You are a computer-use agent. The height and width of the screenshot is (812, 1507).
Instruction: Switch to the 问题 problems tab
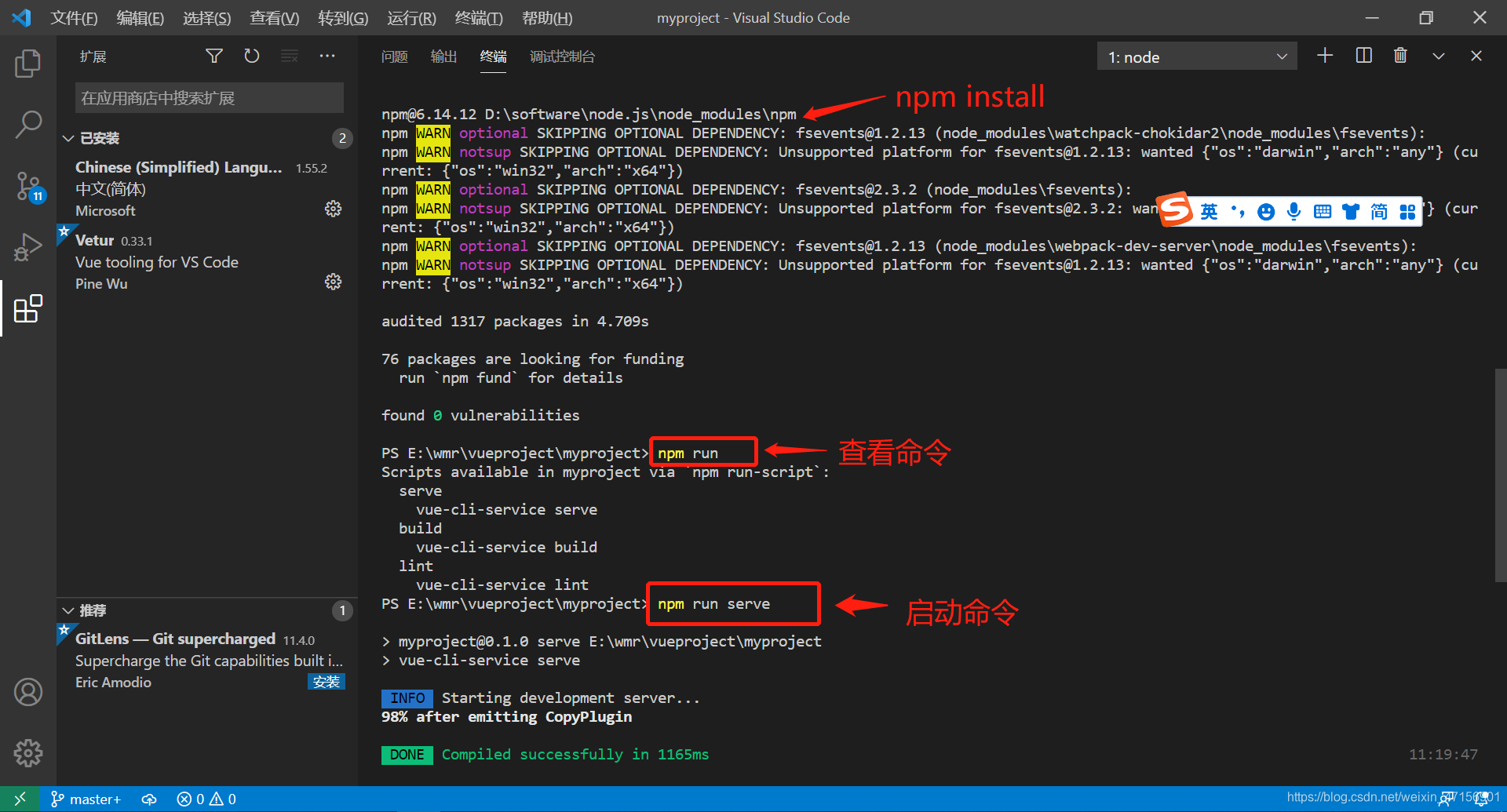click(394, 56)
